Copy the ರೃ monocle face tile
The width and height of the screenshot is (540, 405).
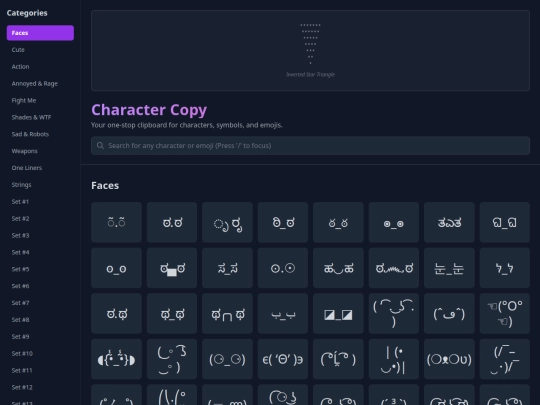click(x=227, y=222)
